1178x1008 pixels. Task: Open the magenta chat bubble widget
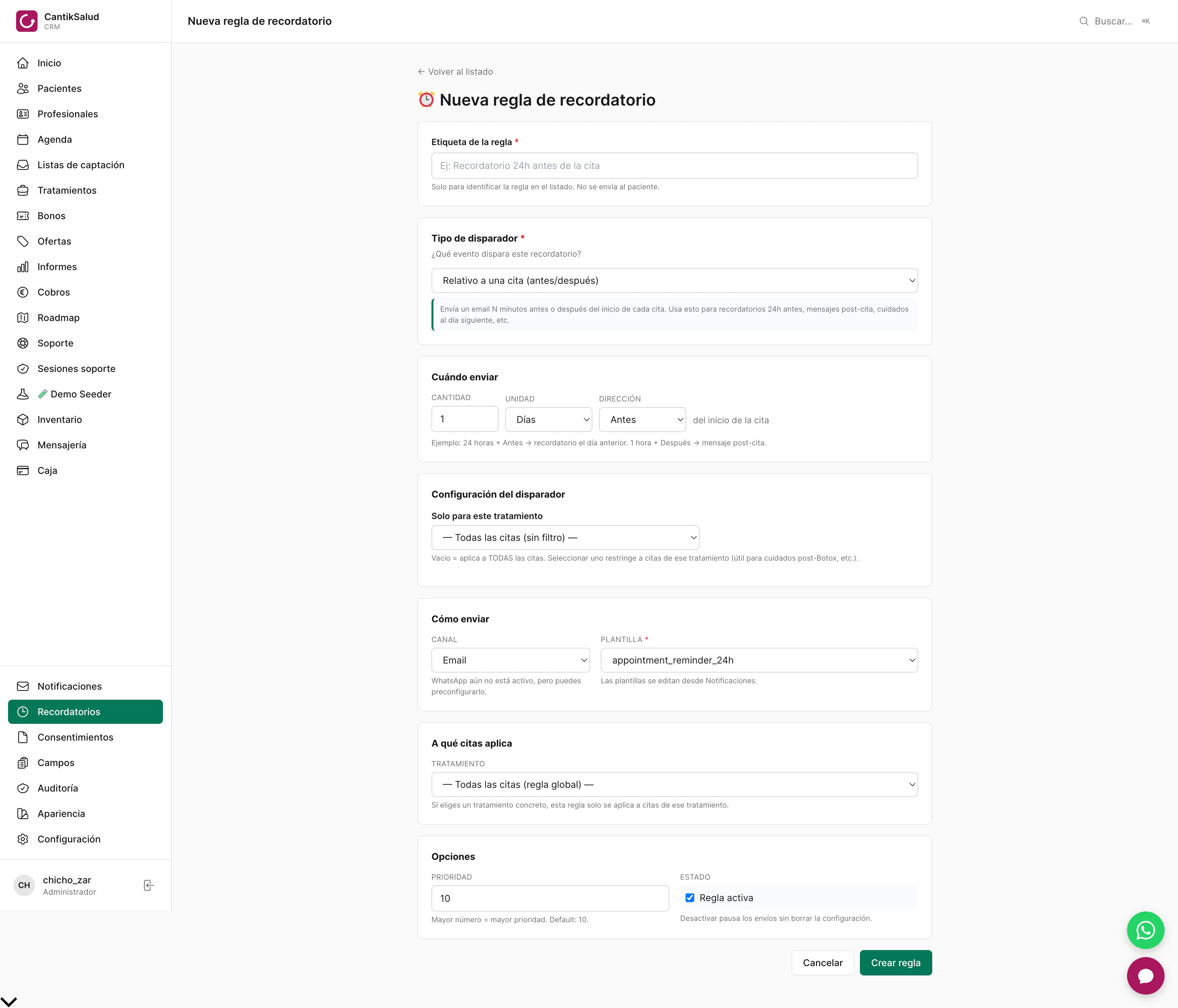tap(1145, 975)
